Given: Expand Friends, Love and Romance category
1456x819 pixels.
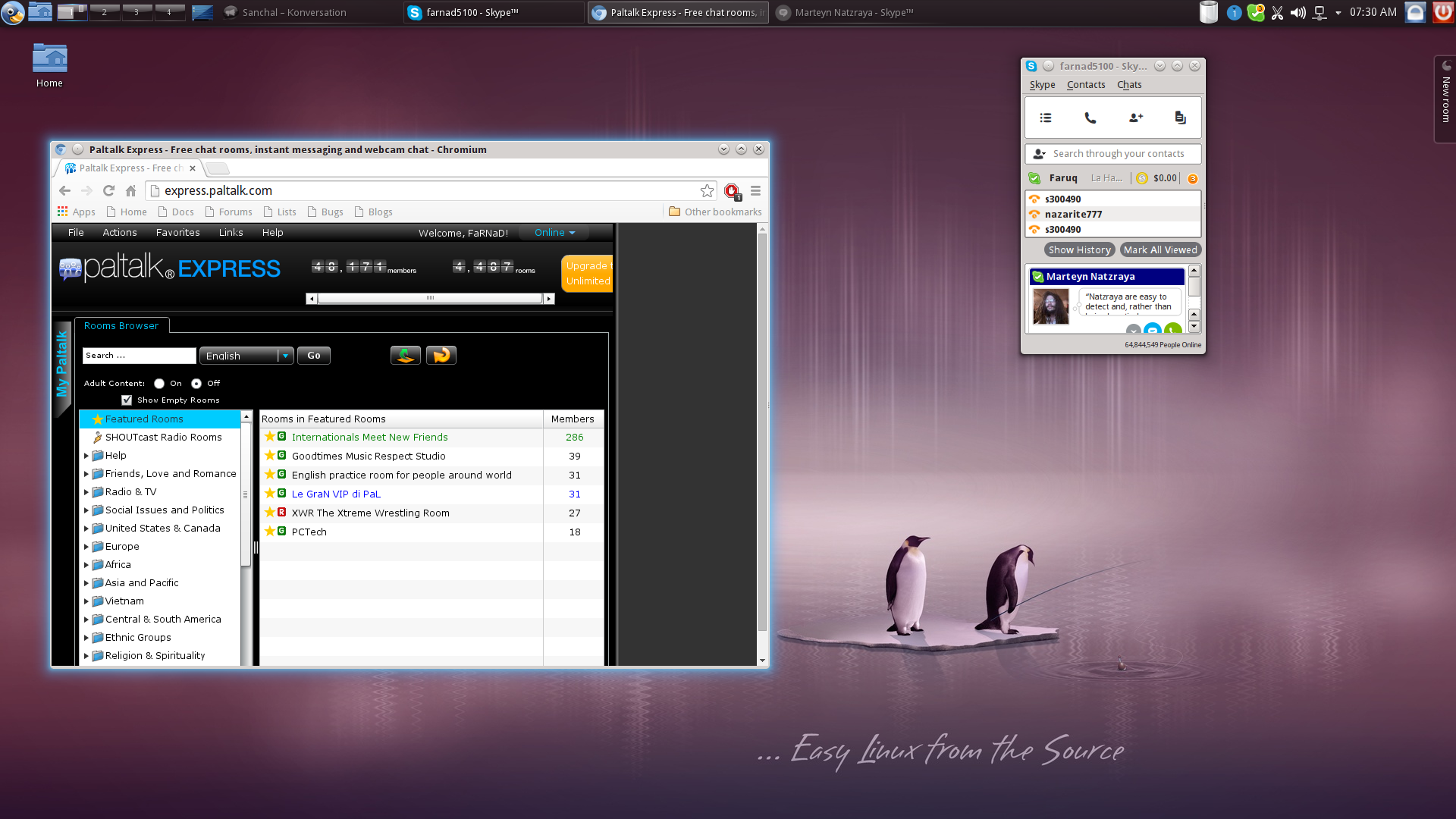Looking at the screenshot, I should 86,474.
